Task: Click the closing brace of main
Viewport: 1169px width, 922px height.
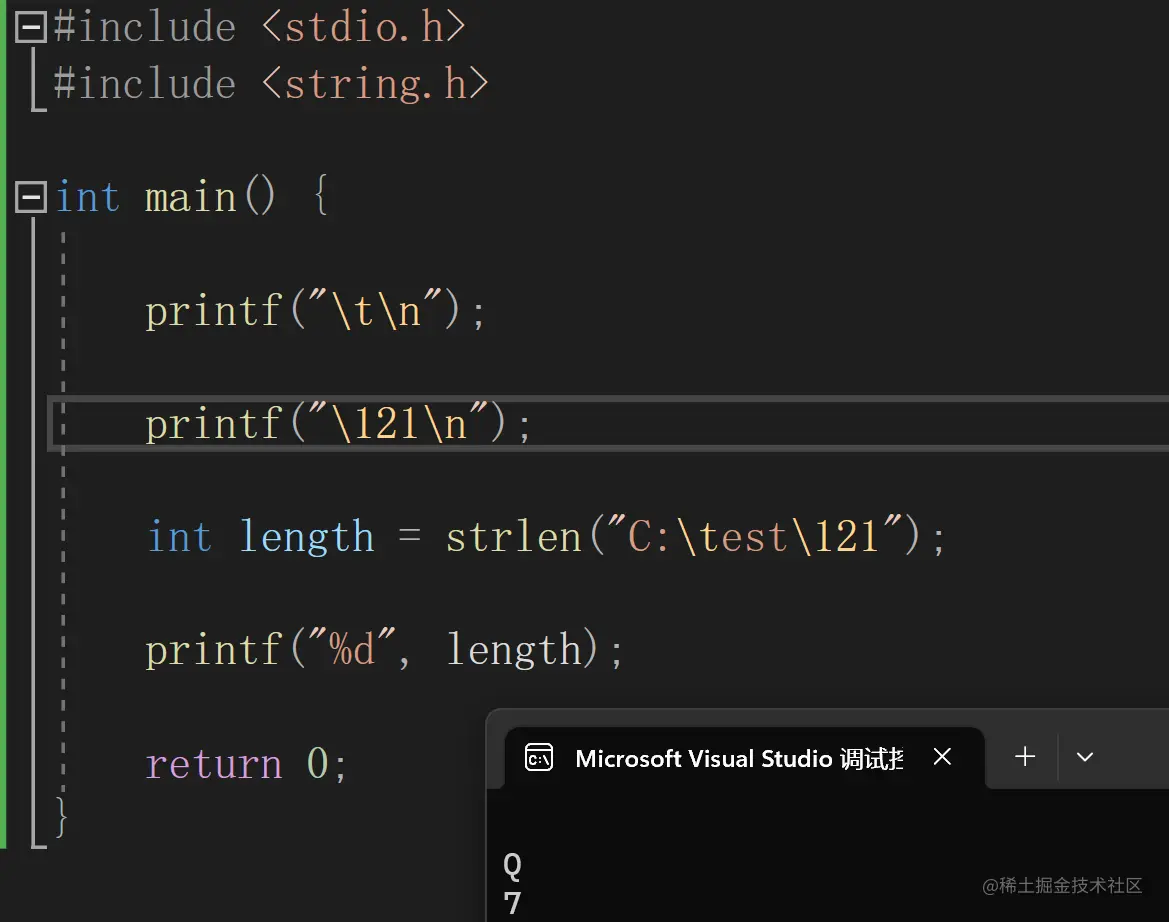Action: point(62,815)
